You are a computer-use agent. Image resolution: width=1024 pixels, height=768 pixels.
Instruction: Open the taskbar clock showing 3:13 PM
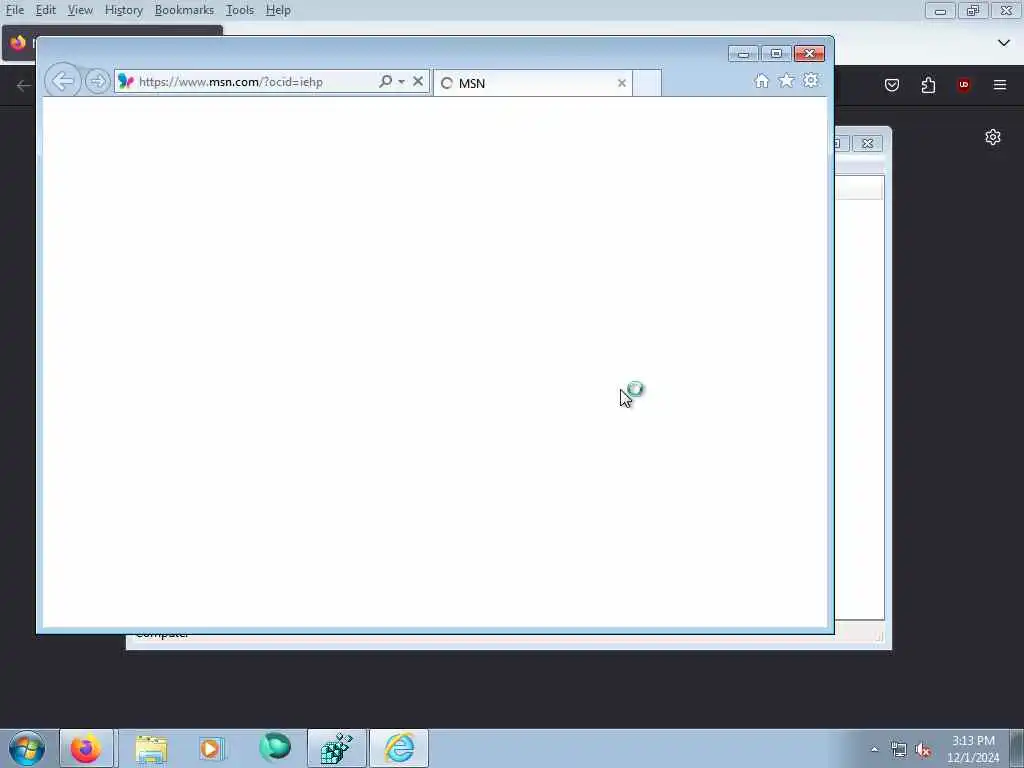[973, 749]
